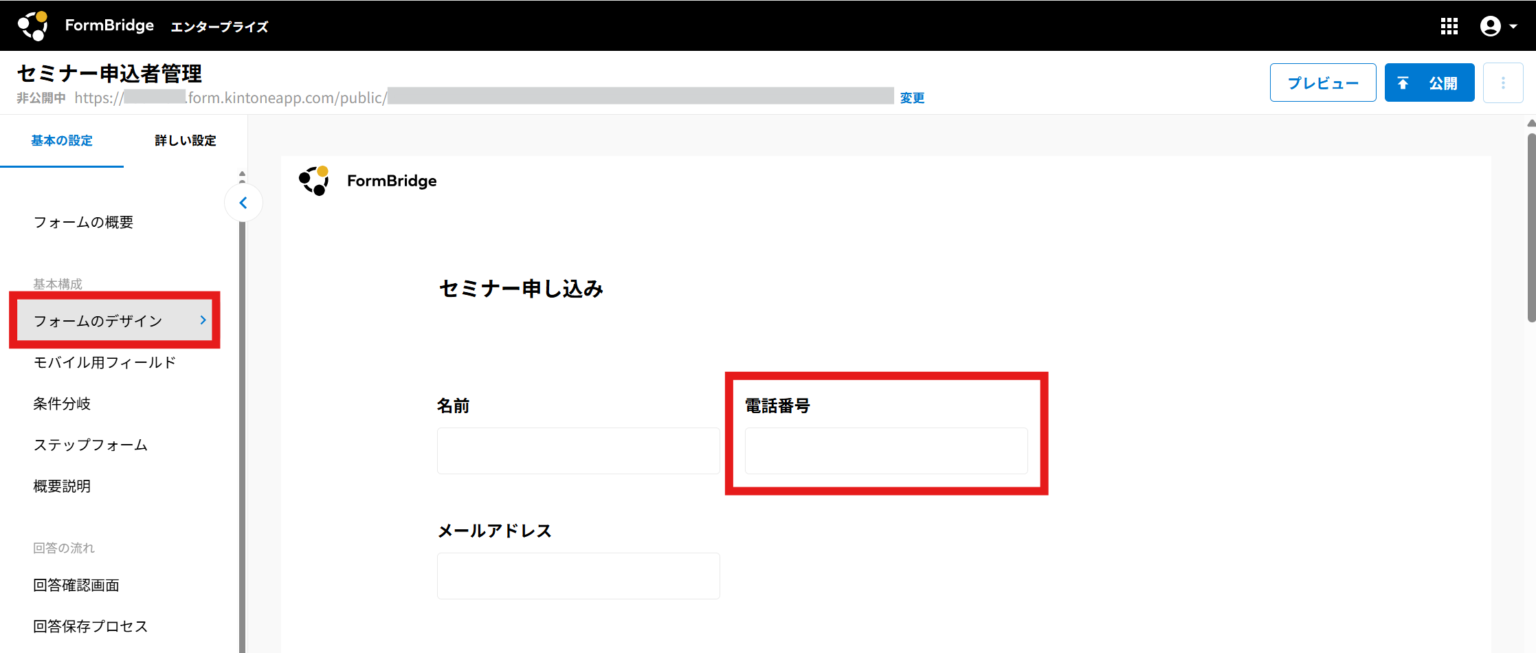Open ステップフォーム settings
The width and height of the screenshot is (1536, 653).
90,445
